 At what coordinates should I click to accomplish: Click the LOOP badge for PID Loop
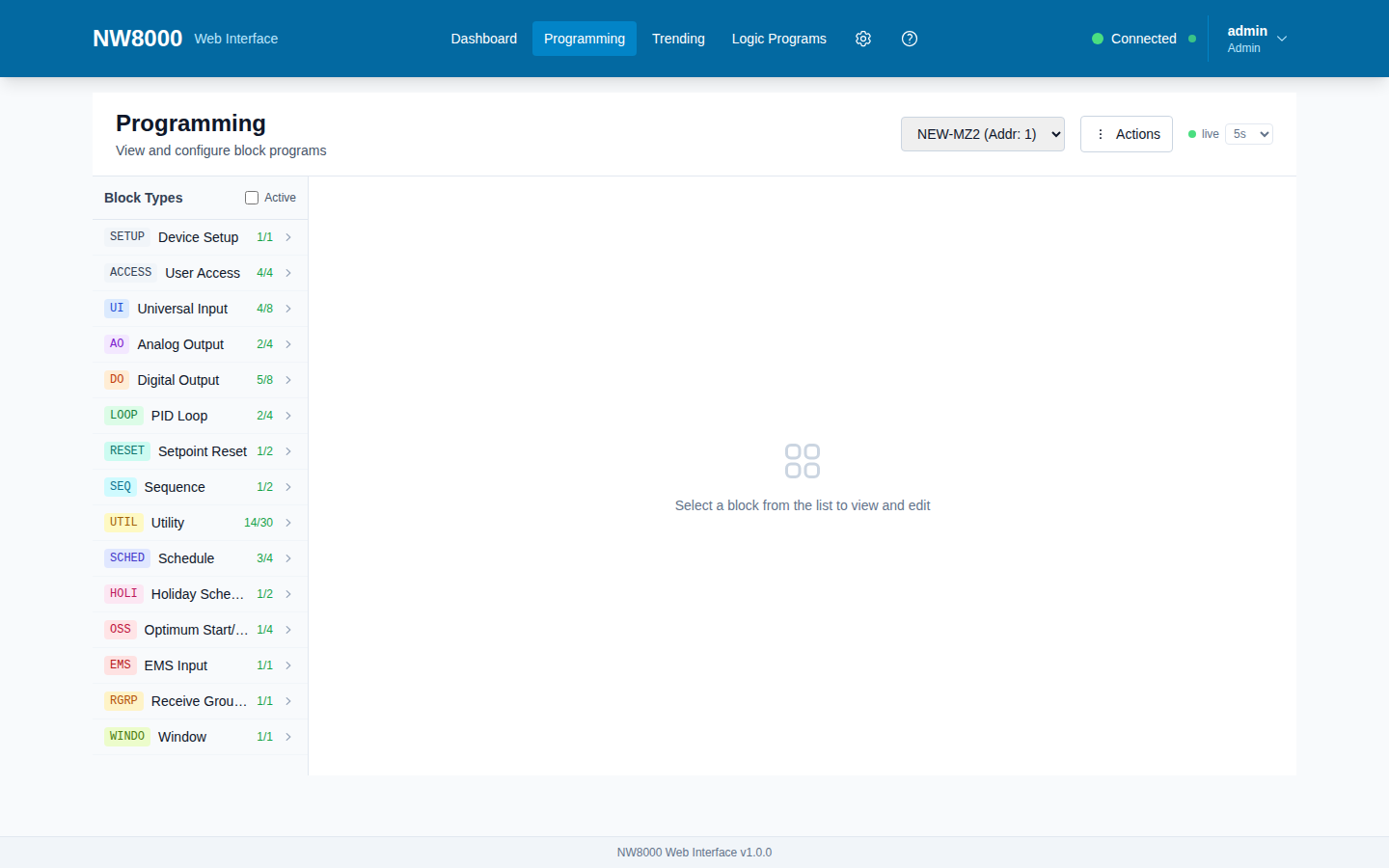[x=123, y=415]
